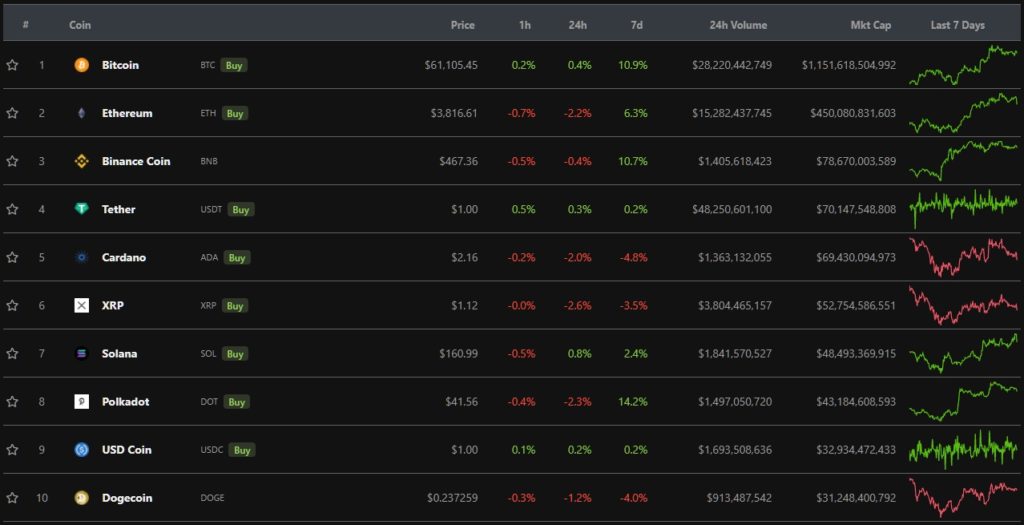Click the Binance Coin logo icon
The image size is (1024, 525).
coord(81,161)
